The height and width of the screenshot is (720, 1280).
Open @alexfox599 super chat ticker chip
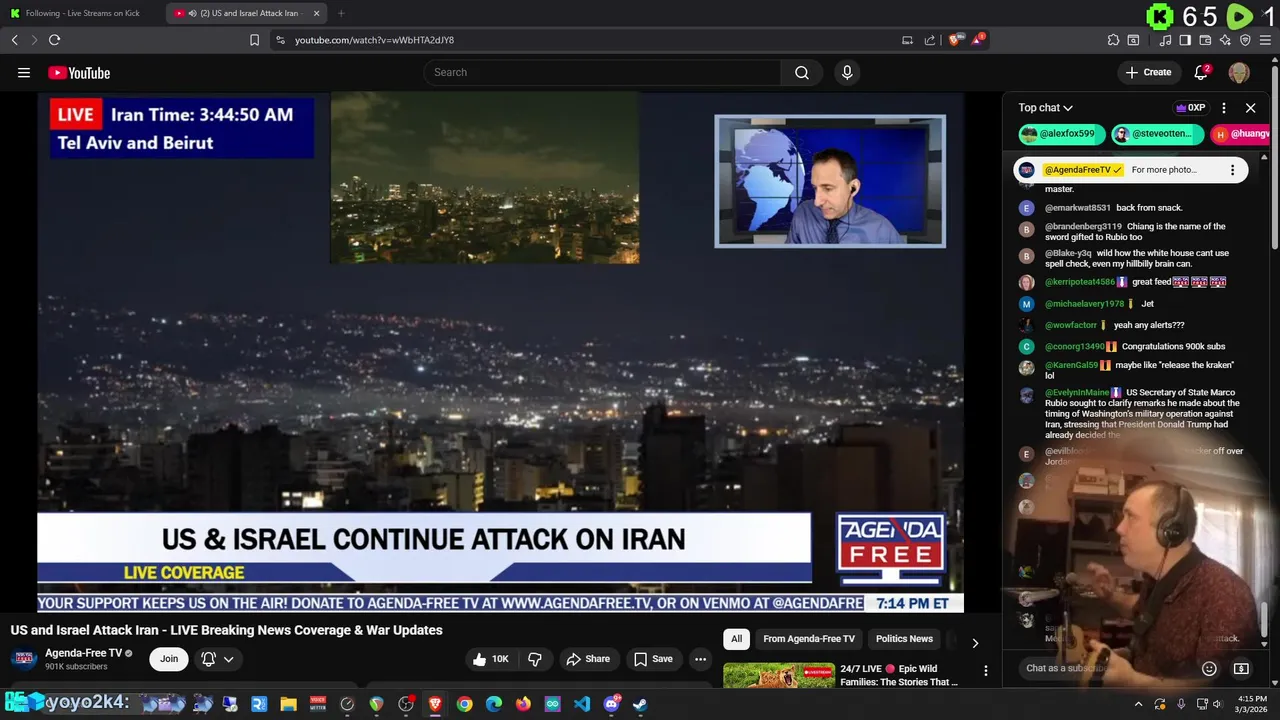coord(1062,134)
